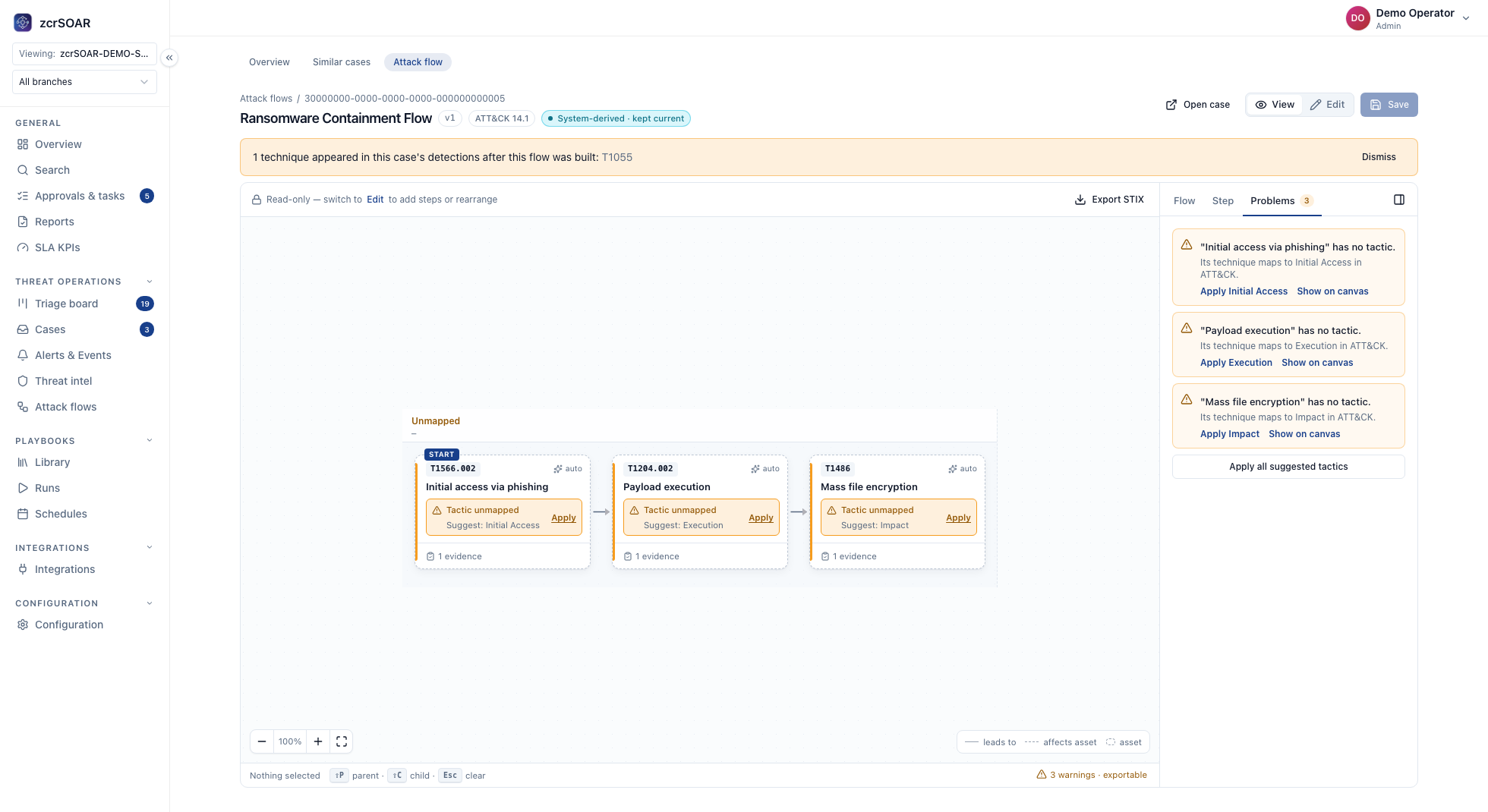Viewport: 1488px width, 812px height.
Task: Click the 3 warnings status indicator
Action: [1091, 775]
